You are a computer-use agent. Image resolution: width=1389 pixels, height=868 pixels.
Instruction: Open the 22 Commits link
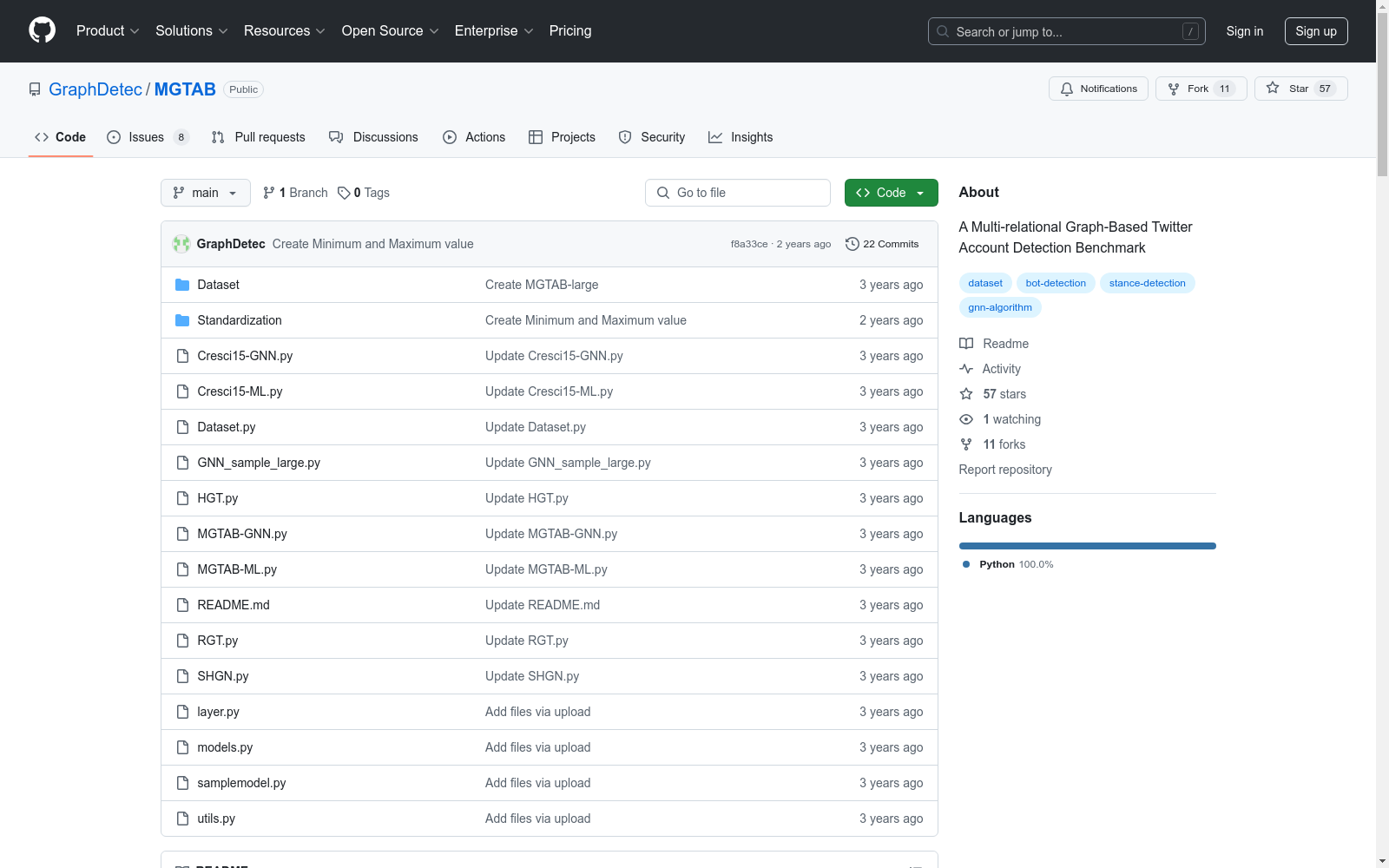coord(882,244)
